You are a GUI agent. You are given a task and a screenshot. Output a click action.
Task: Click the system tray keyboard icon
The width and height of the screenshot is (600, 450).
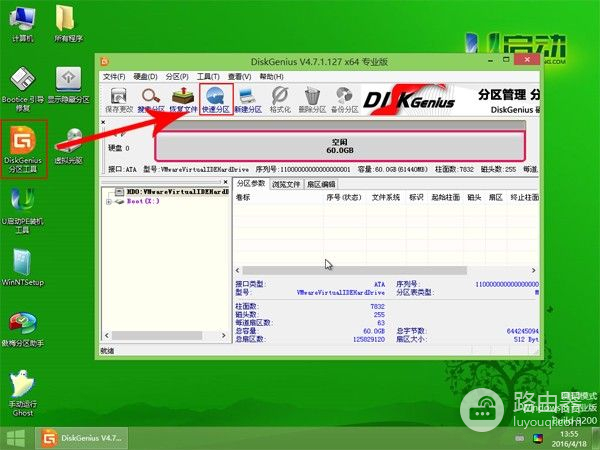519,439
